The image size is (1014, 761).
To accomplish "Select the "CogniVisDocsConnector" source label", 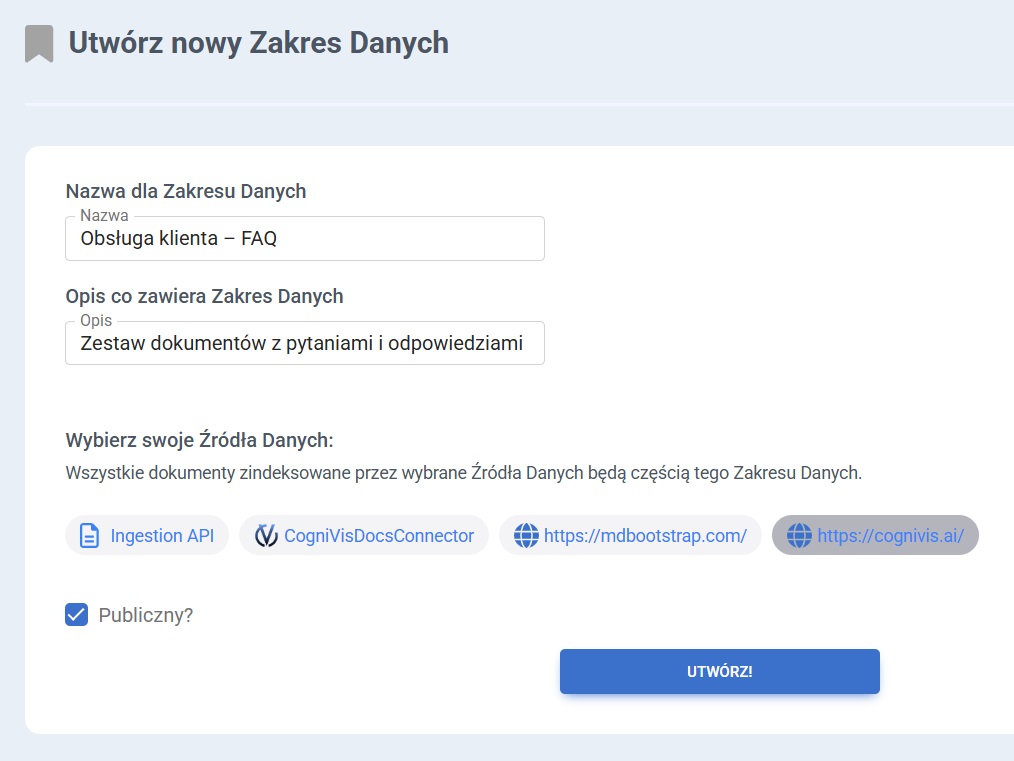I will point(379,536).
